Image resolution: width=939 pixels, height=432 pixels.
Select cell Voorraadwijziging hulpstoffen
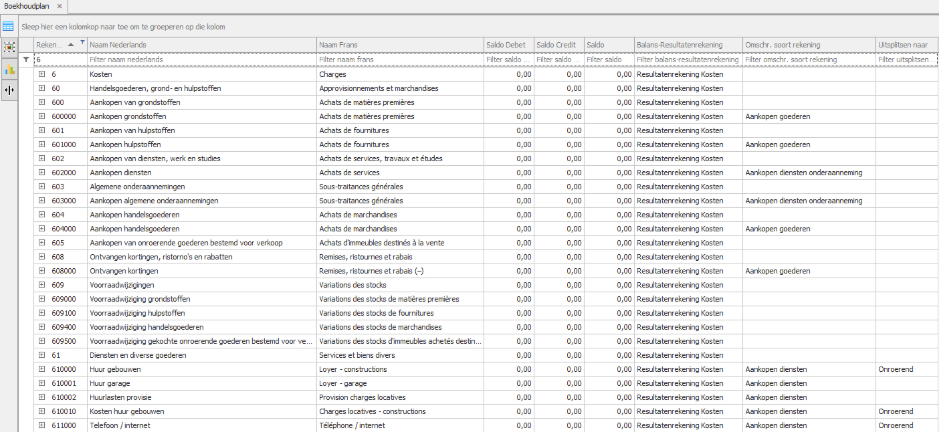coord(202,313)
